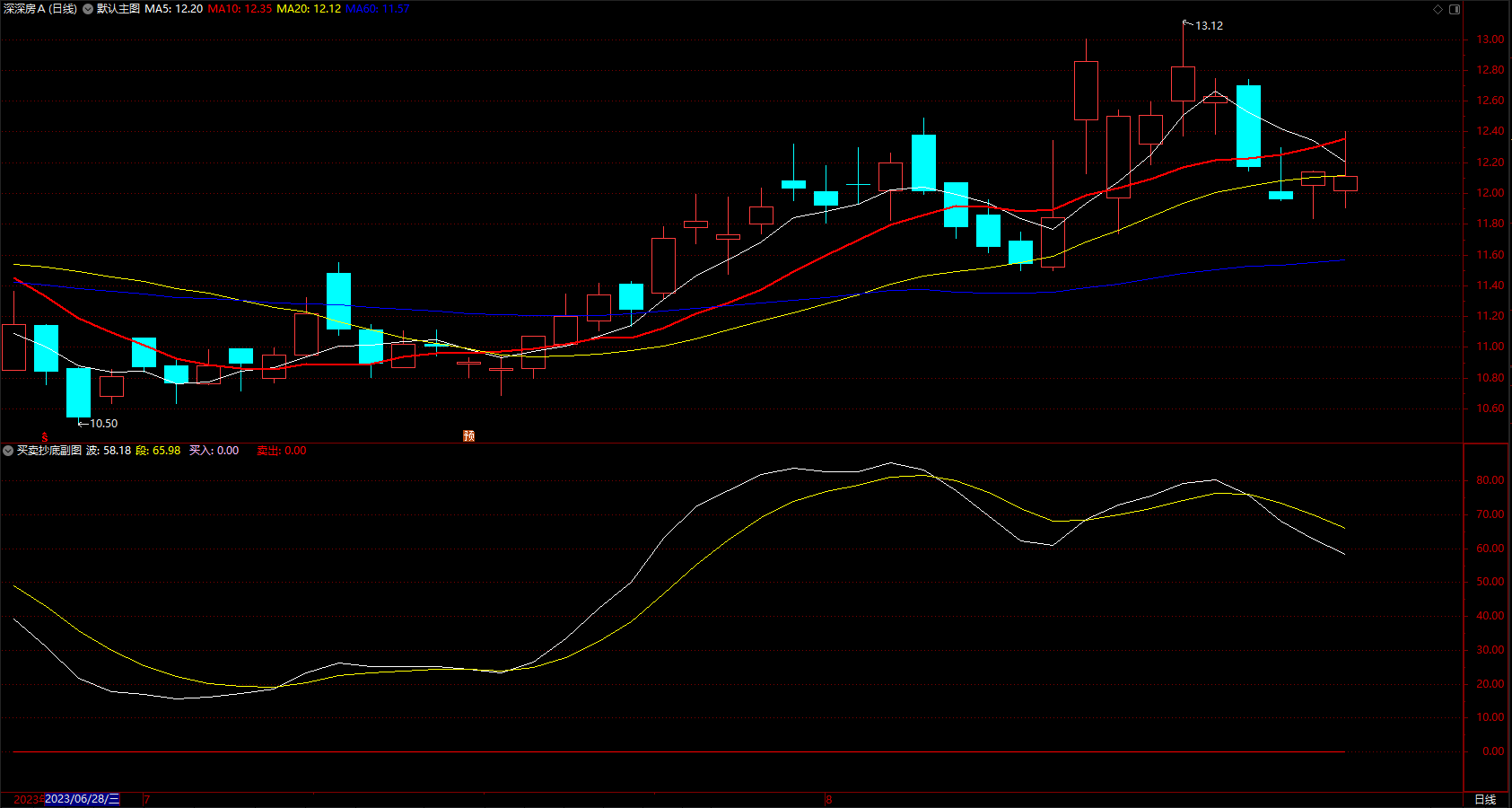Click the 日线 period label at bottom right
Screen dimensions: 1512x808
[1485, 799]
